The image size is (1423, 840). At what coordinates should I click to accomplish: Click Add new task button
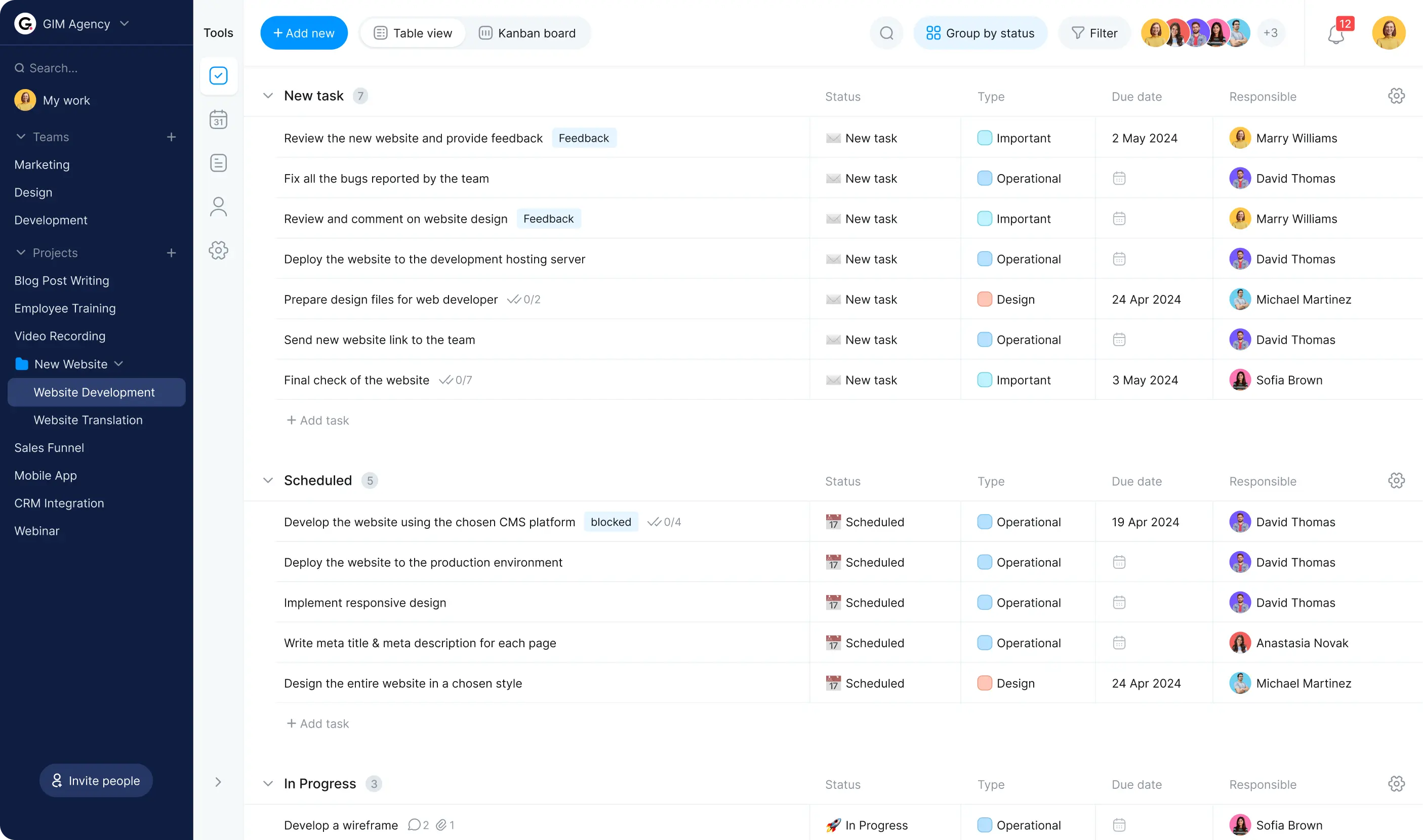click(x=304, y=33)
